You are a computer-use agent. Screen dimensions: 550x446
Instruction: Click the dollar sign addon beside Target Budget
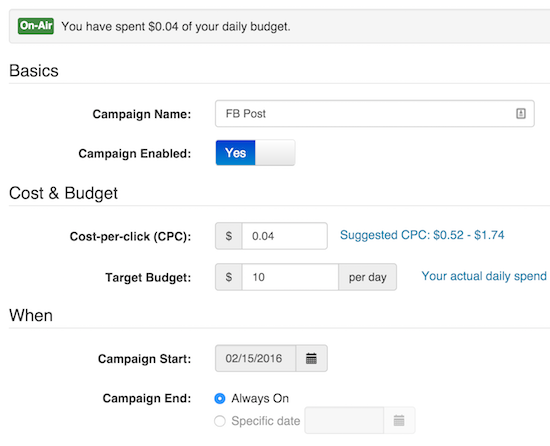(x=229, y=277)
